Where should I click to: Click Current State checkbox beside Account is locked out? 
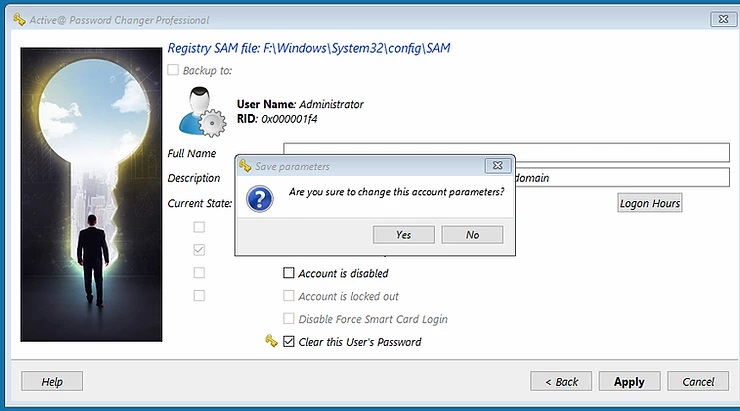point(199,295)
